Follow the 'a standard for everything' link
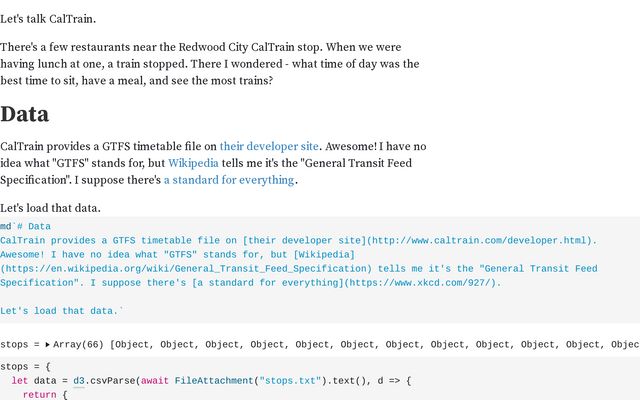 point(229,180)
